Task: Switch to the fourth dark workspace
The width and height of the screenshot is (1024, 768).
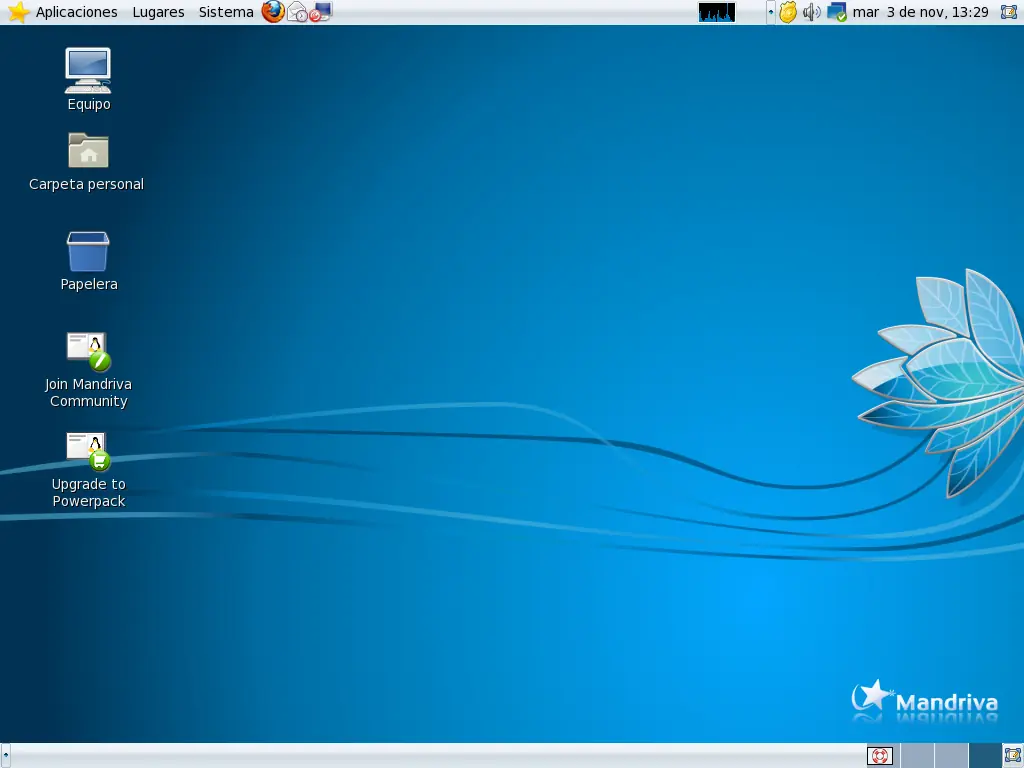Action: click(985, 756)
